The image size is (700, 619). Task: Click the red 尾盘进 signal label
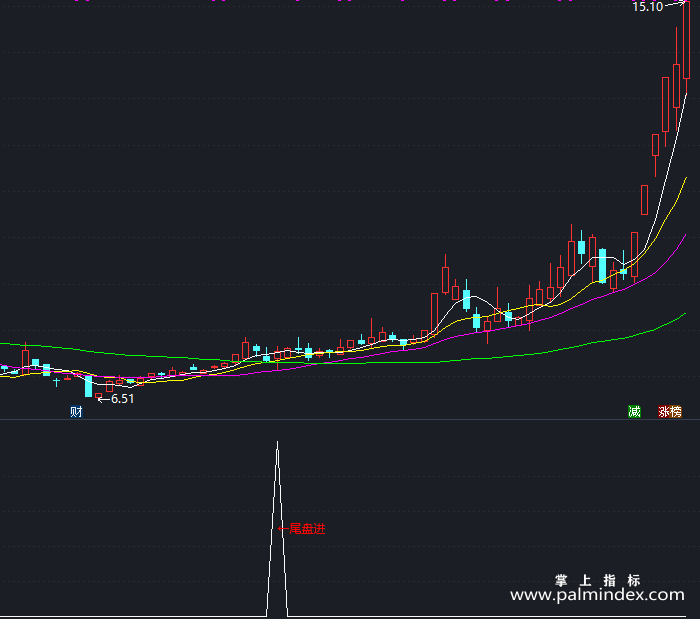tap(307, 529)
